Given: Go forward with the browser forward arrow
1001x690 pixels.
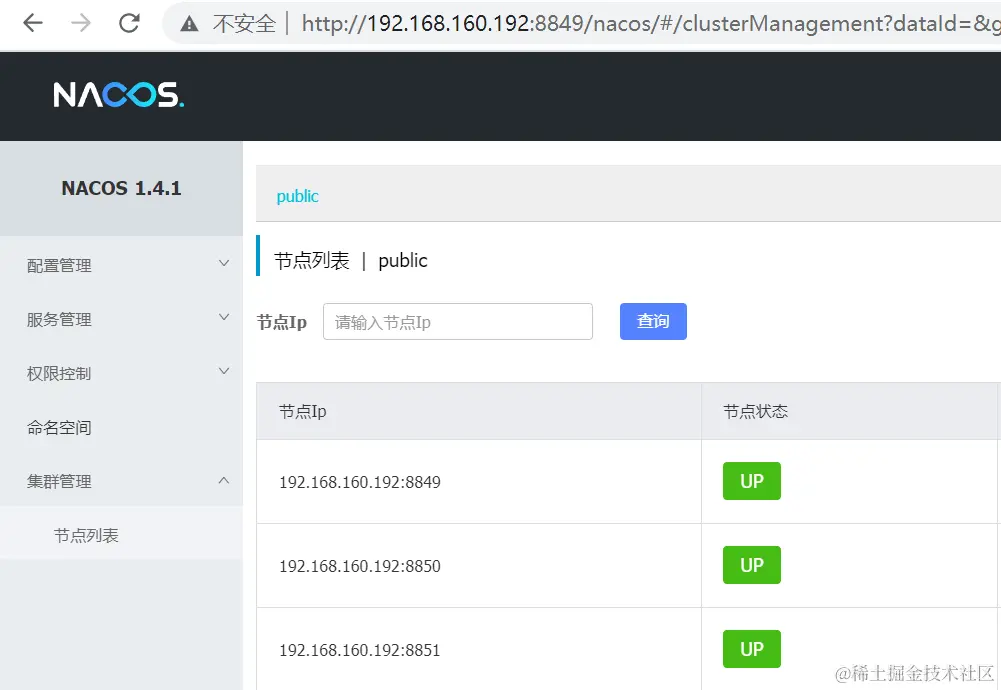Looking at the screenshot, I should click(x=81, y=24).
